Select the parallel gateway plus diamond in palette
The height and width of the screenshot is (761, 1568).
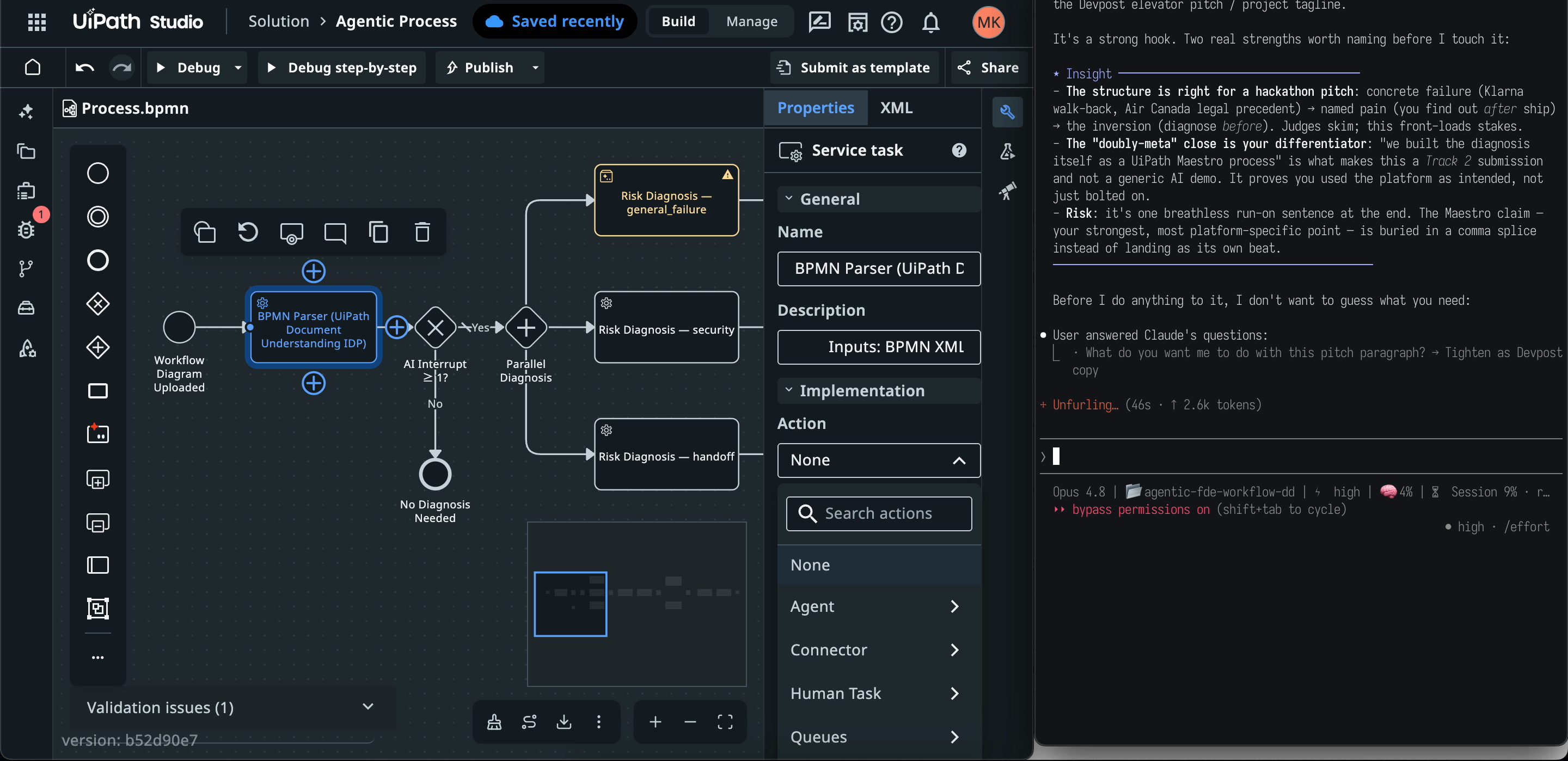98,347
